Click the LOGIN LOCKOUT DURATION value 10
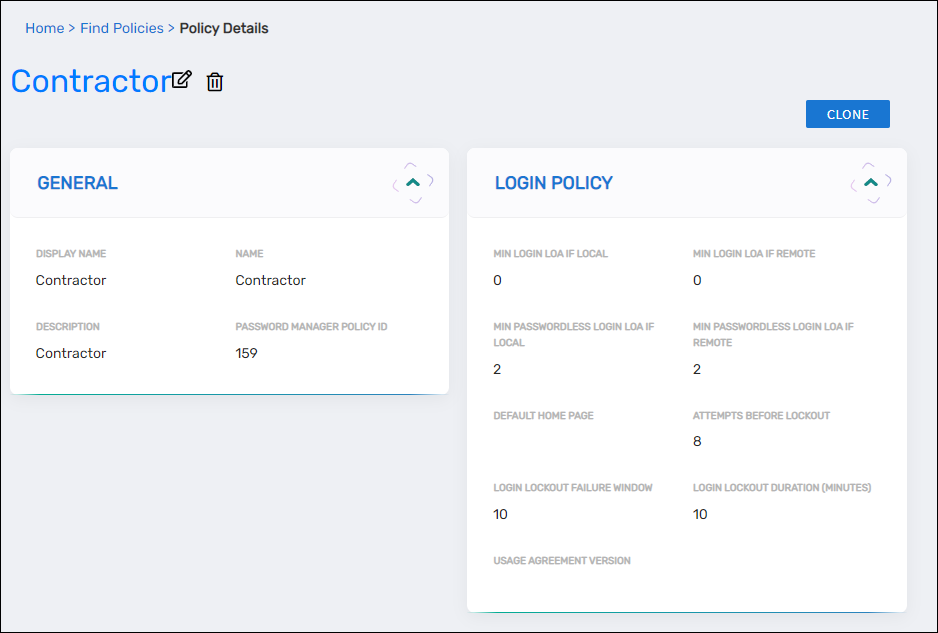Image resolution: width=938 pixels, height=633 pixels. pyautogui.click(x=700, y=514)
